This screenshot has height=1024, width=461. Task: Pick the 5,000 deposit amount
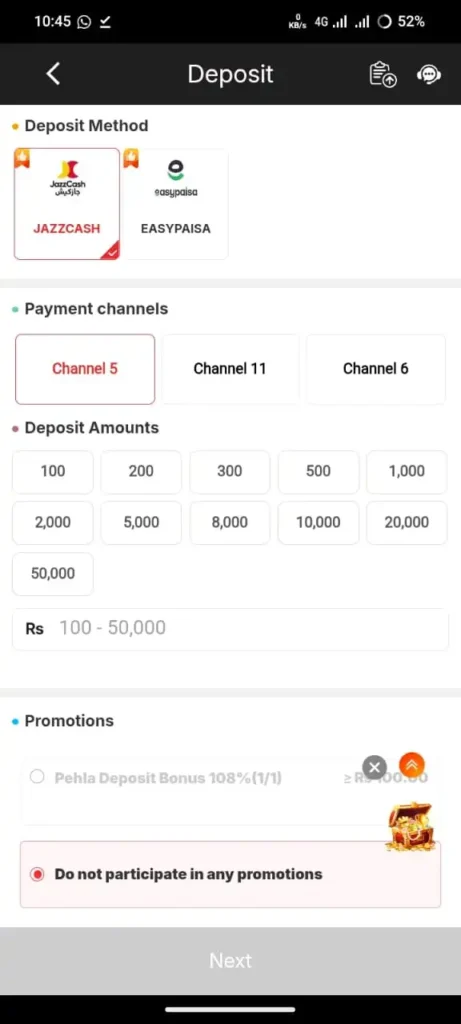click(141, 522)
